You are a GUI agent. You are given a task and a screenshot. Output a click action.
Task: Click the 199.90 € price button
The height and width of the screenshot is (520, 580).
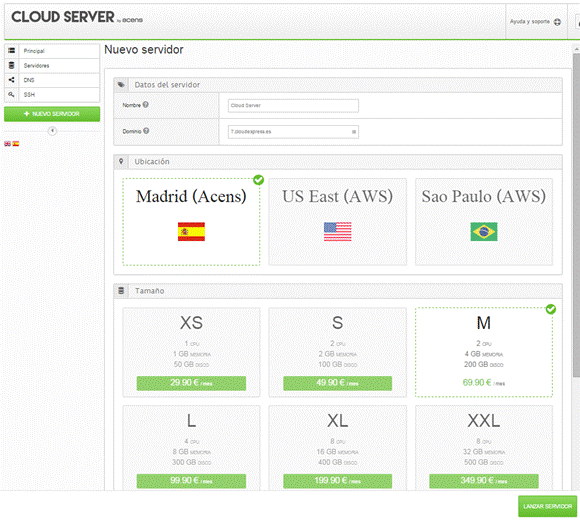337,481
